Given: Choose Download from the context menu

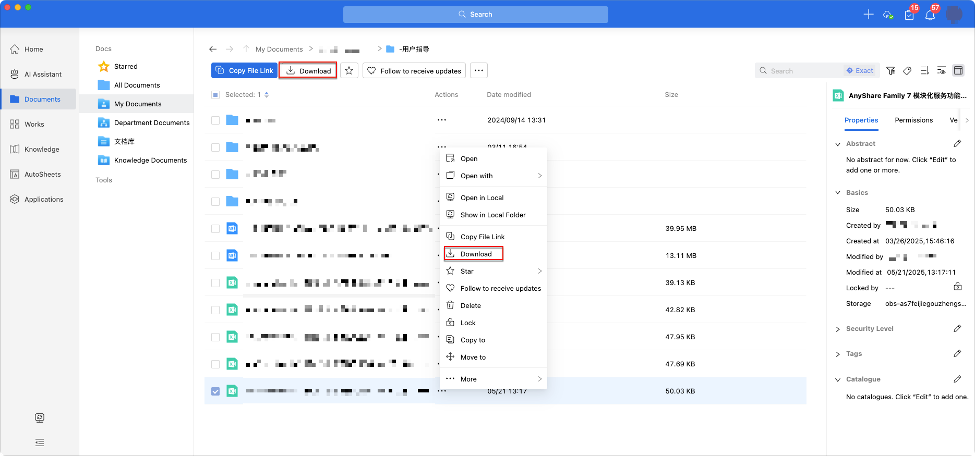Looking at the screenshot, I should [475, 254].
